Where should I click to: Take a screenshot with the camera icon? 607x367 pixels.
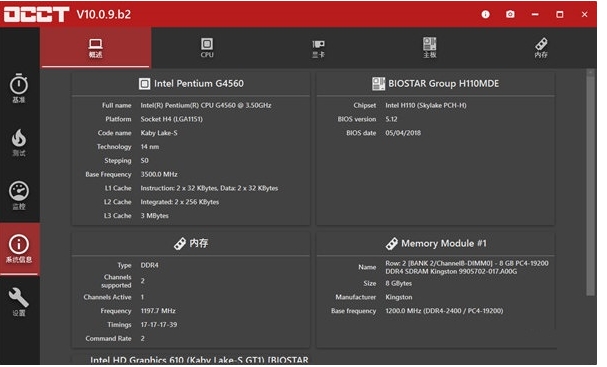click(510, 14)
